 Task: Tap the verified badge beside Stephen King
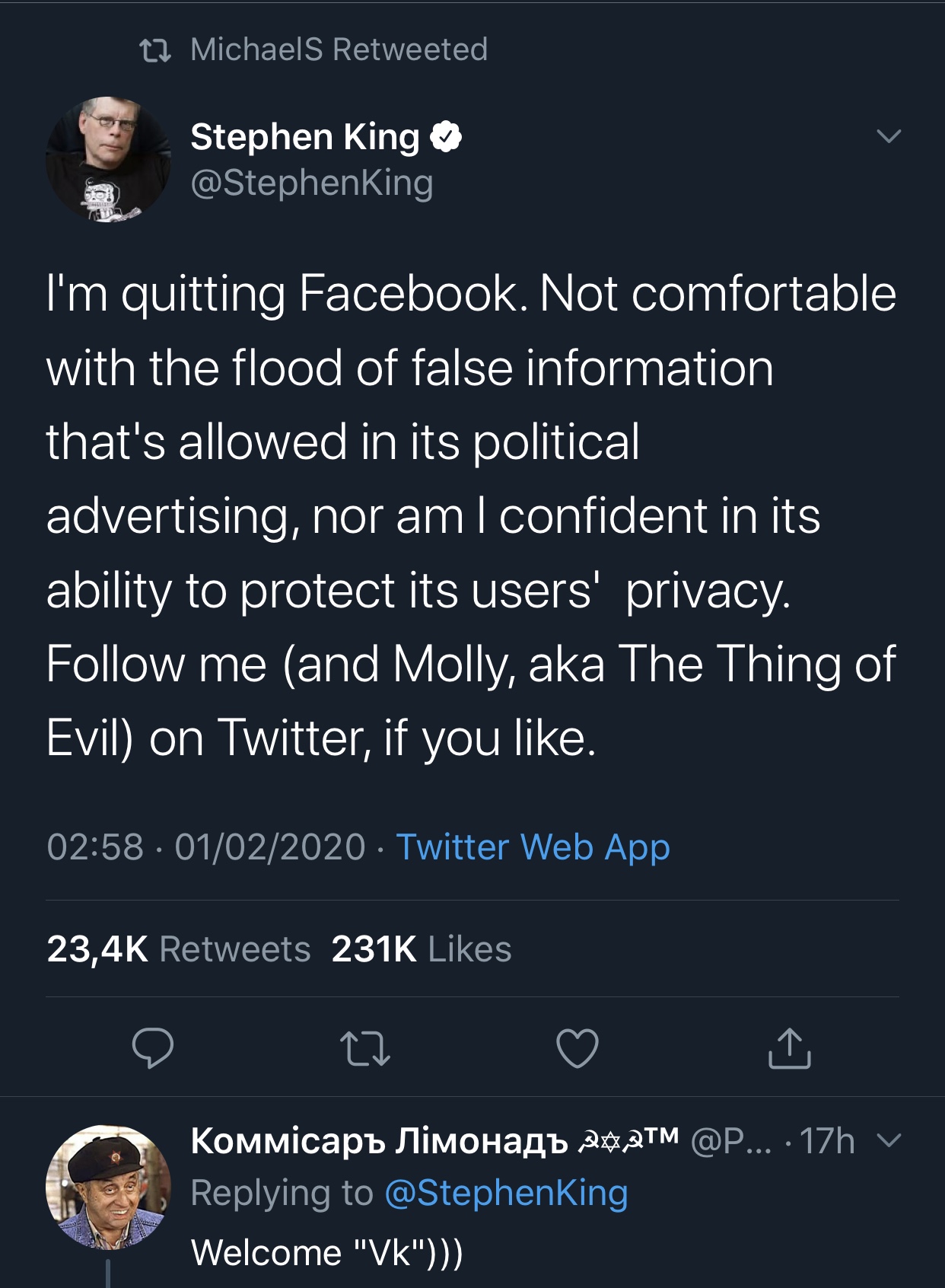pos(447,137)
